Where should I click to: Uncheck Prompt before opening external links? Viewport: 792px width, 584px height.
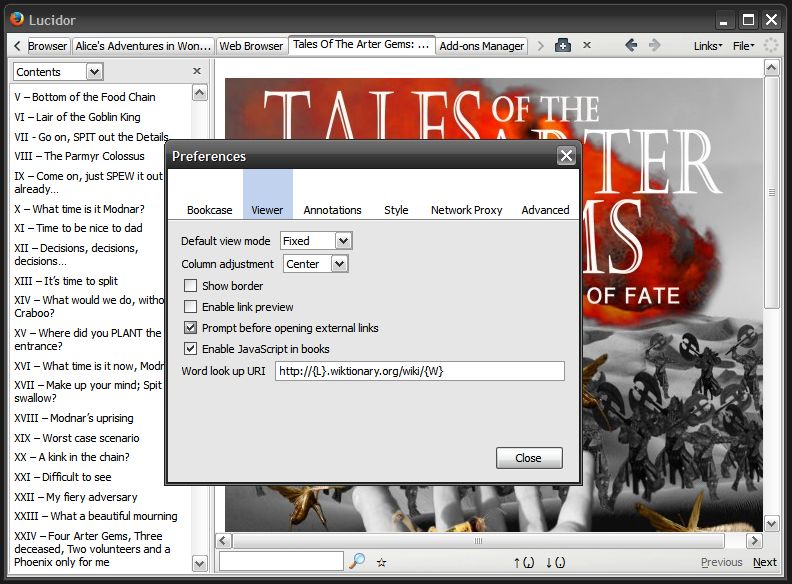(x=190, y=328)
